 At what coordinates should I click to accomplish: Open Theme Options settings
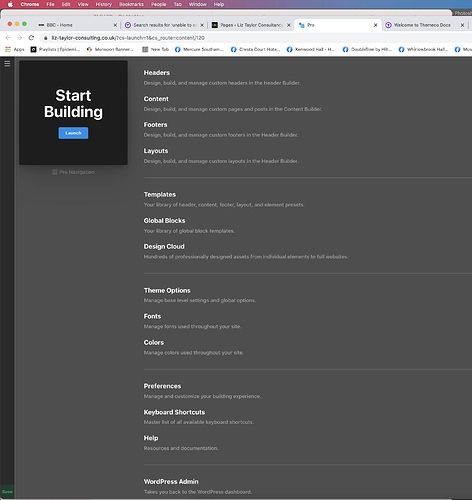(x=167, y=290)
